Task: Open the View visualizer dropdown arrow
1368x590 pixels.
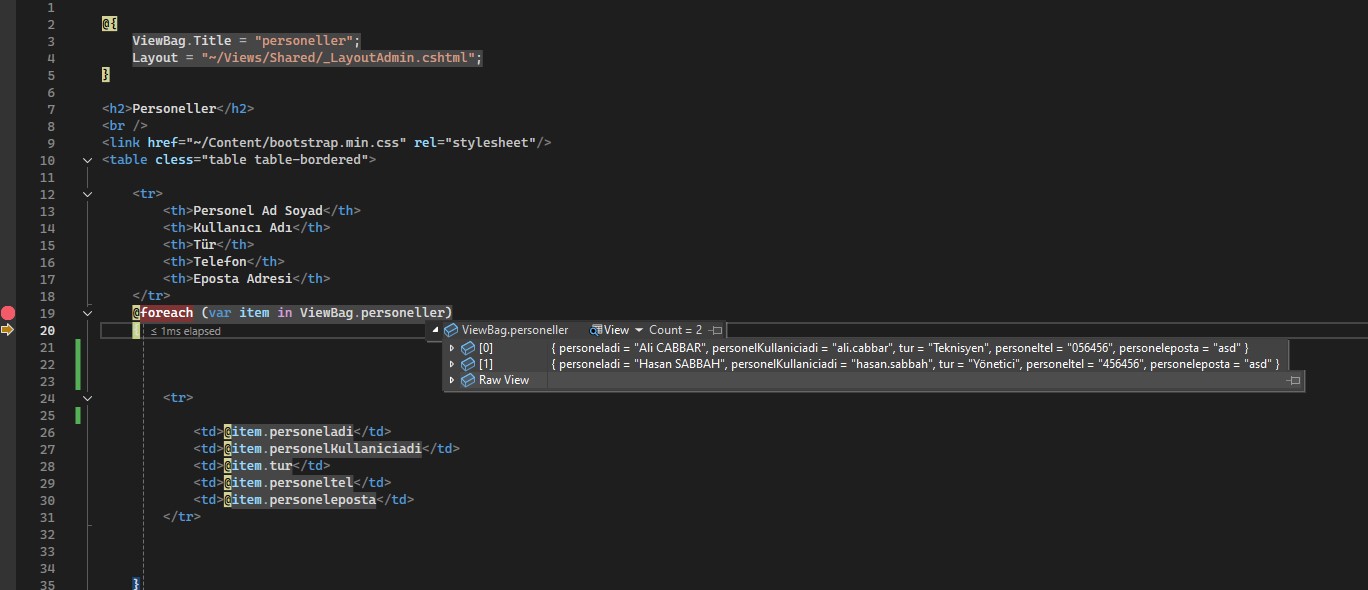Action: pos(639,330)
